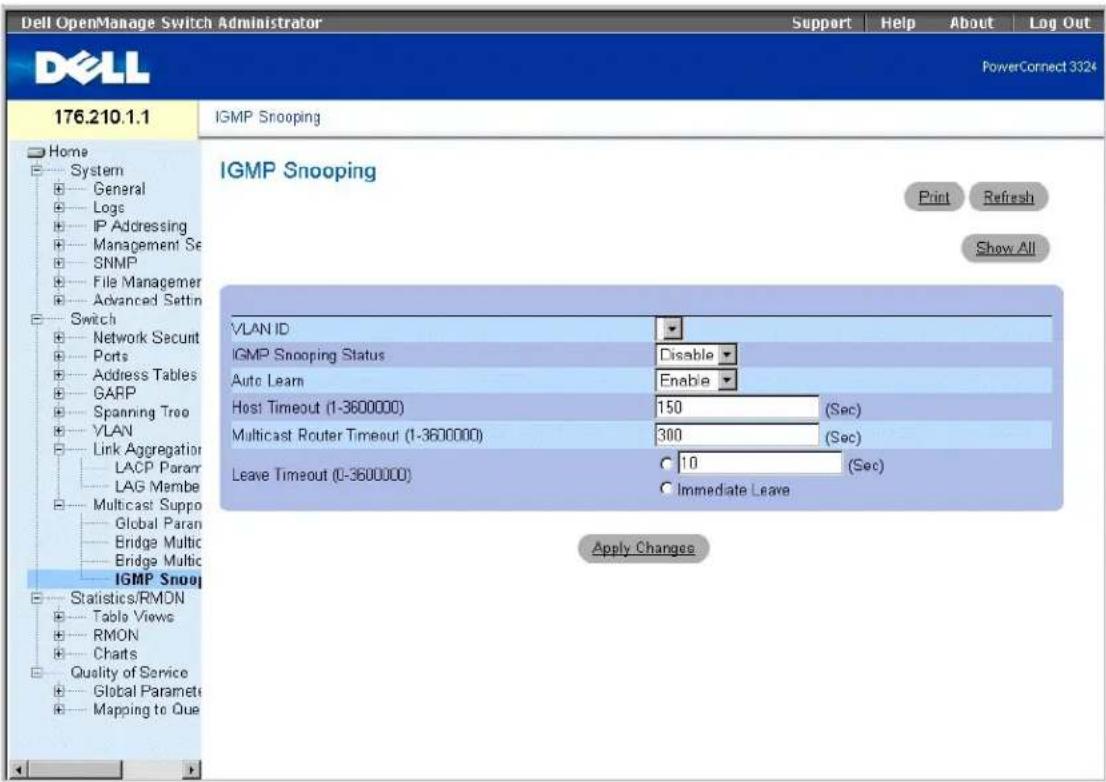This screenshot has height=782, width=1106.
Task: Select the Spanning Tree item
Action: [141, 412]
